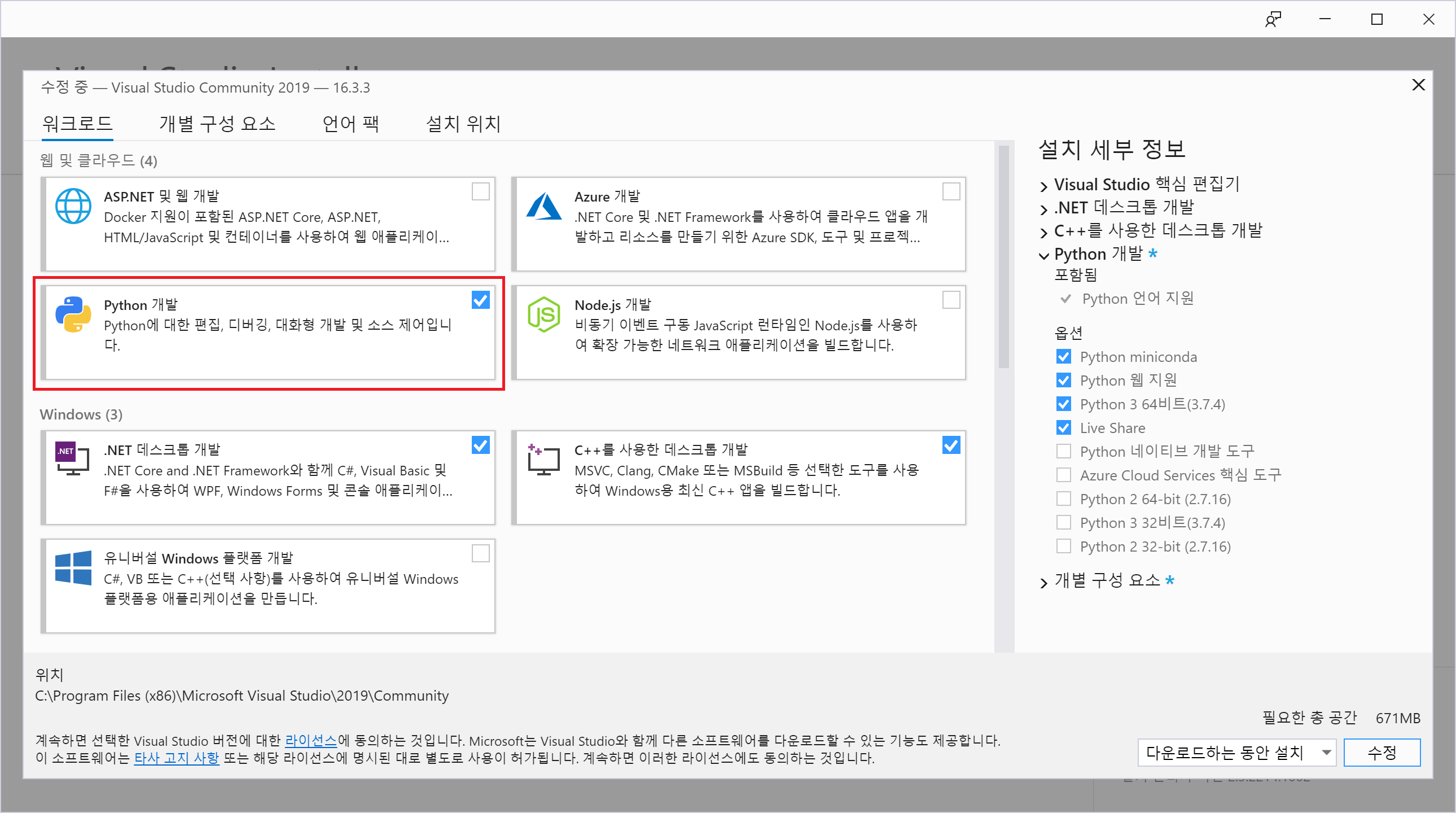The height and width of the screenshot is (813, 1456).
Task: Click the .NET desktop development monitor icon
Action: point(73,458)
